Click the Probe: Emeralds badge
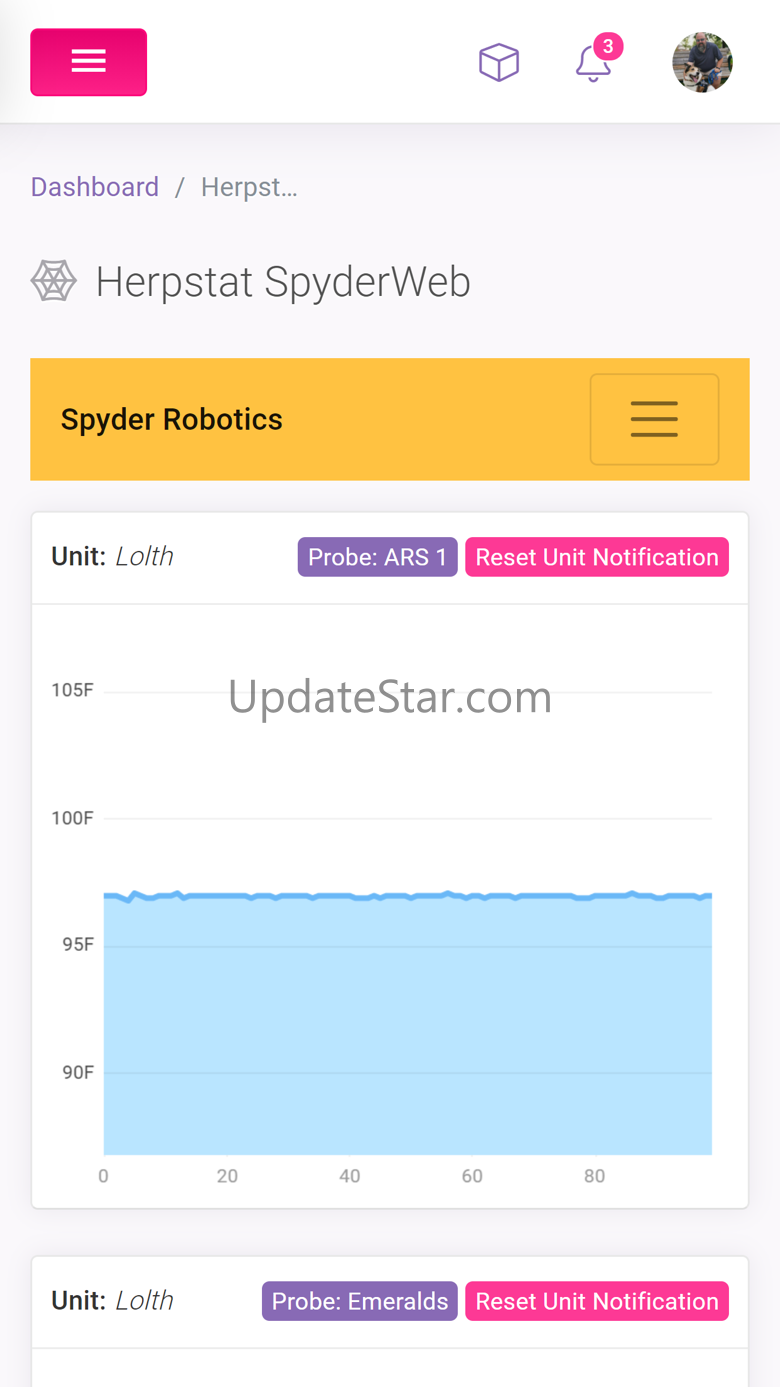Image resolution: width=780 pixels, height=1387 pixels. 360,1301
